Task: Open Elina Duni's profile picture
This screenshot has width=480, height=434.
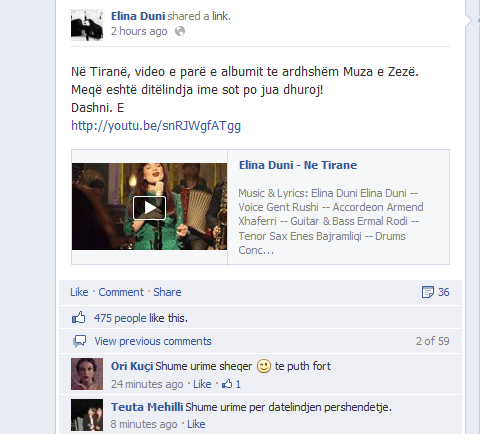Action: (87, 25)
